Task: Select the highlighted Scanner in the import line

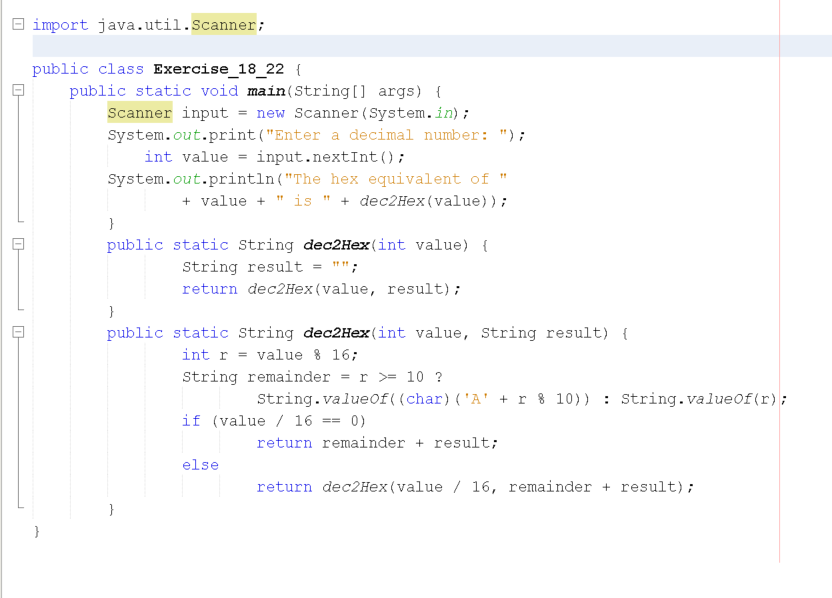Action: click(226, 24)
